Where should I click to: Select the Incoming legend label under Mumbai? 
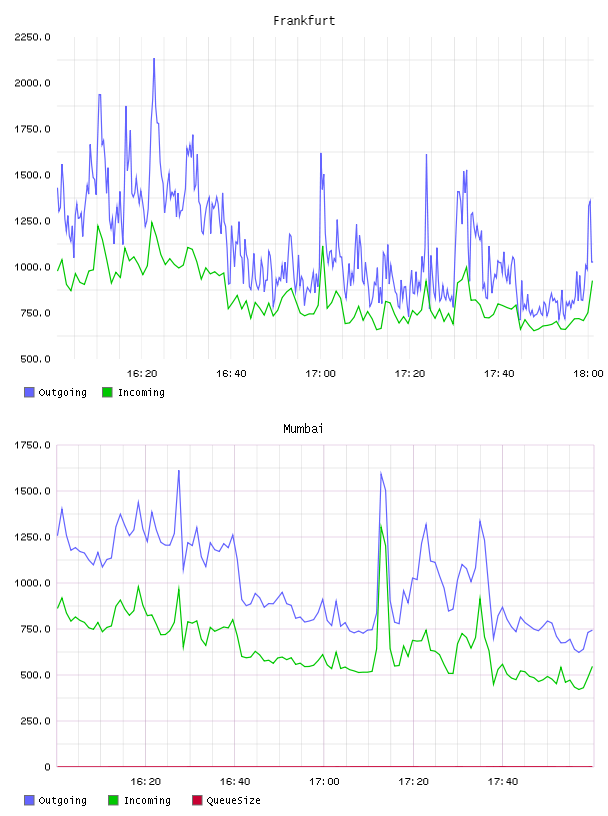147,800
